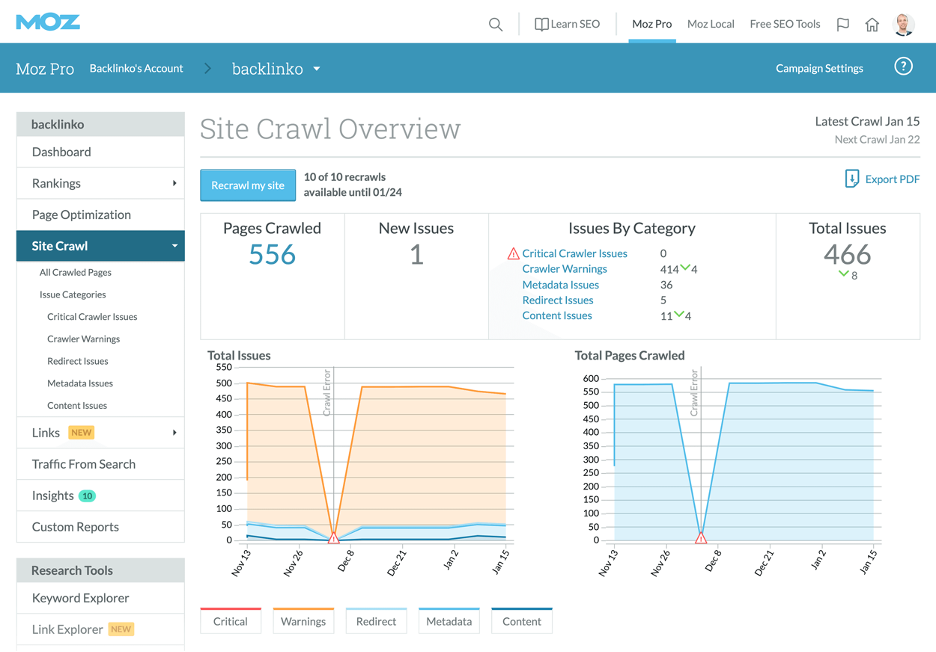Open Crawler Warnings sidebar subitem
936x652 pixels.
click(84, 339)
